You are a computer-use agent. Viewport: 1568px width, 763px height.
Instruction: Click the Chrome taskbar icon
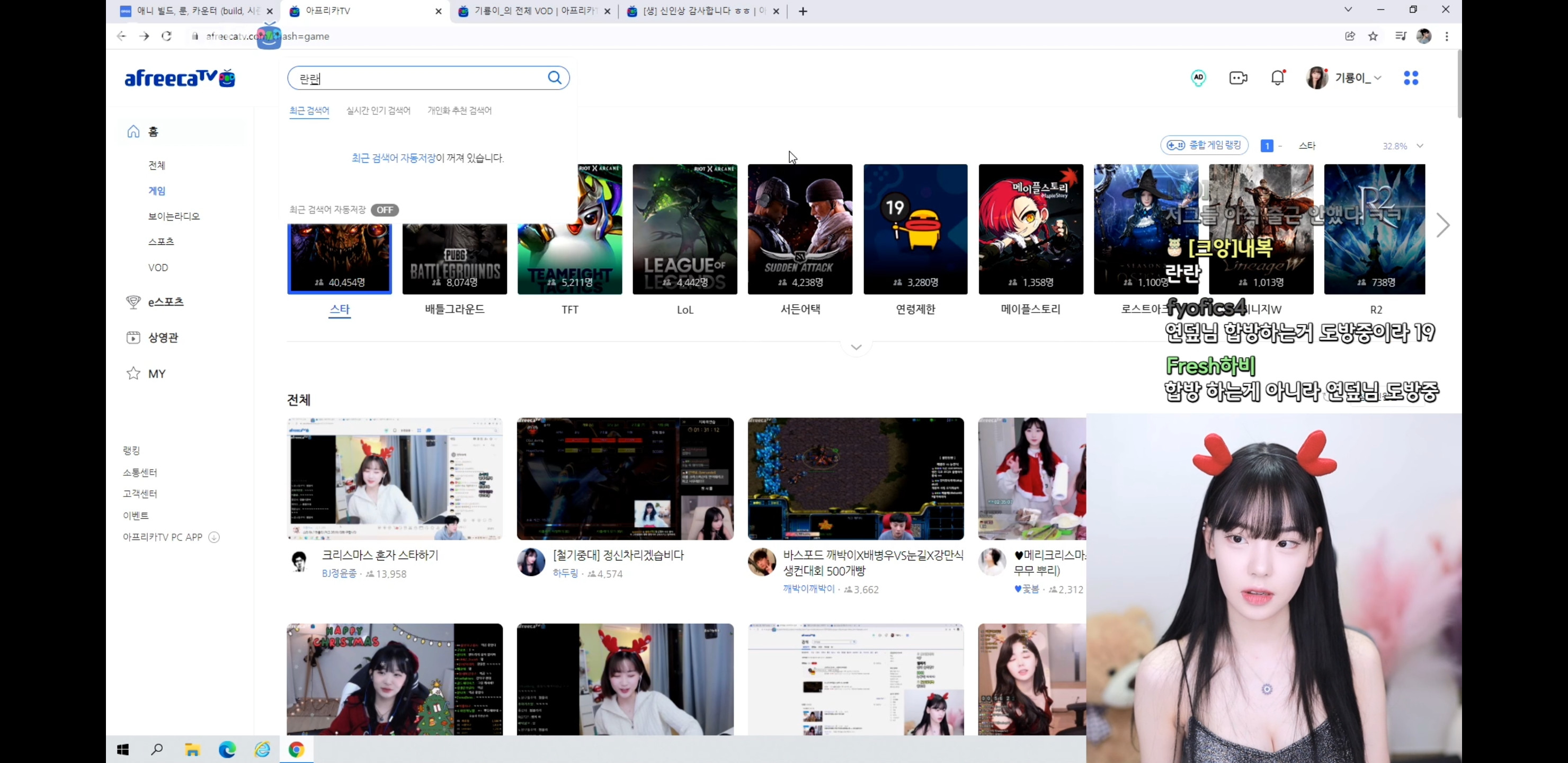click(x=297, y=750)
